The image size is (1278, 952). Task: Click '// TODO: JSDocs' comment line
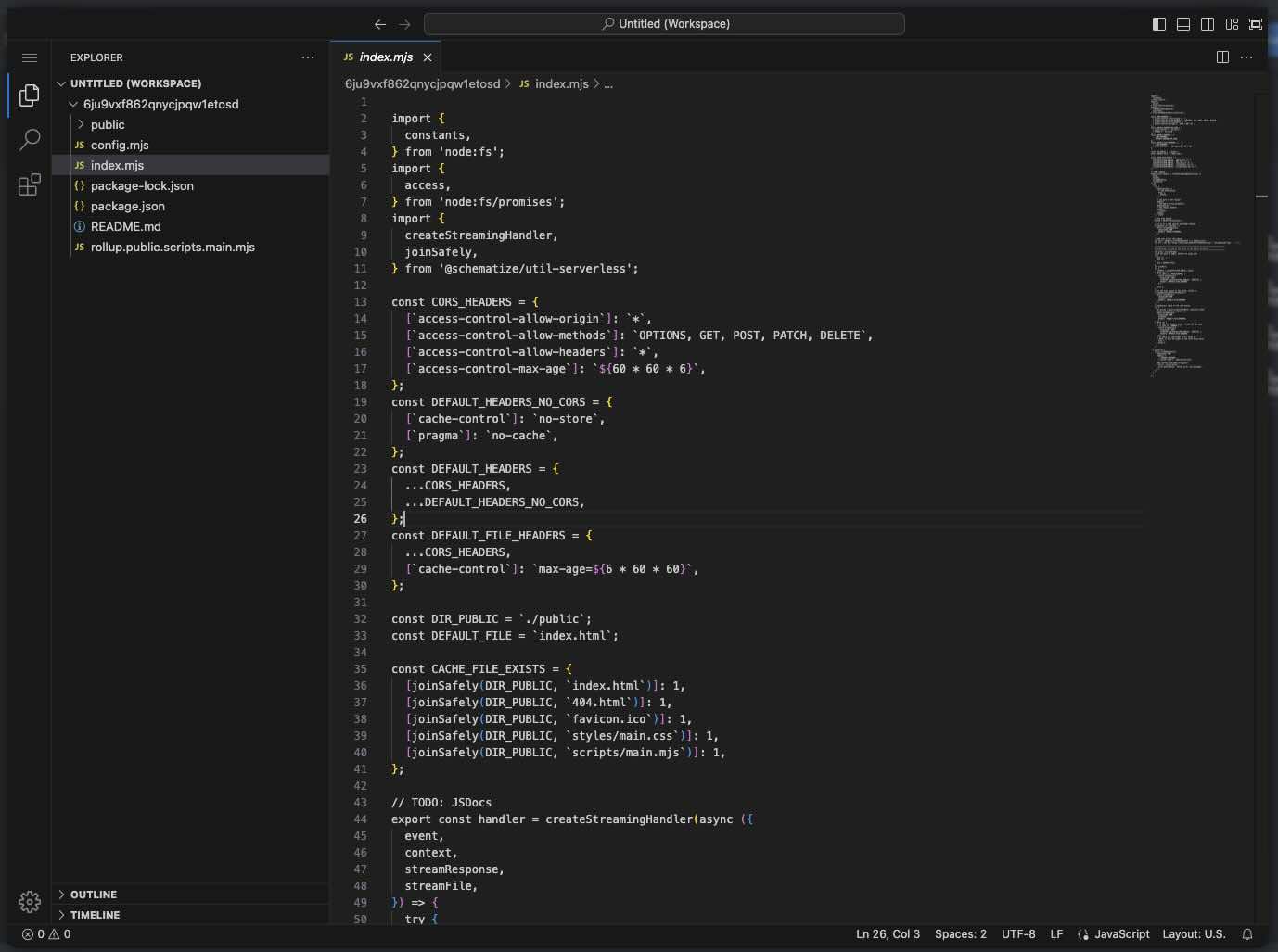click(x=441, y=803)
